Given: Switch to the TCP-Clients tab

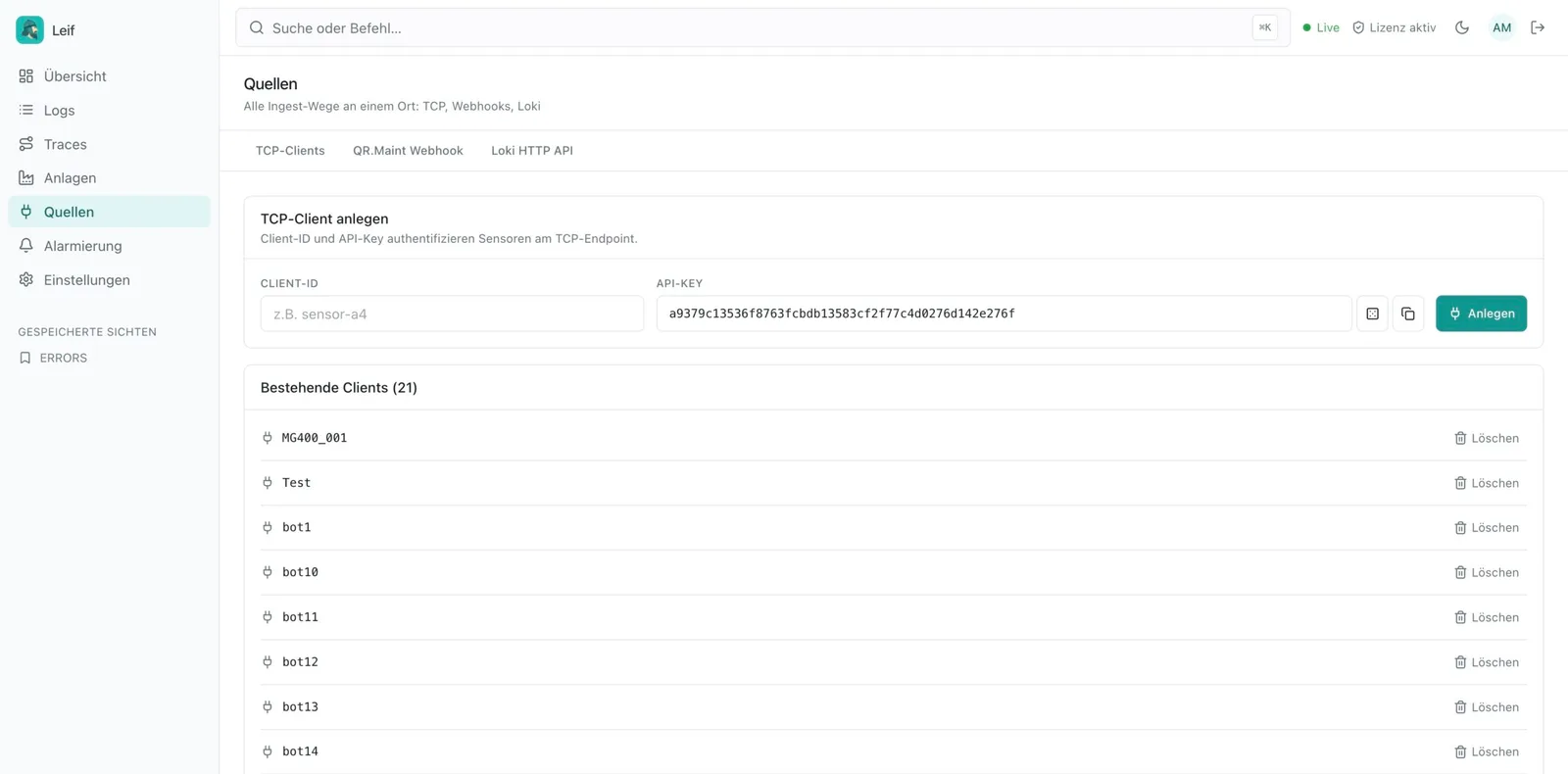Looking at the screenshot, I should pyautogui.click(x=290, y=151).
